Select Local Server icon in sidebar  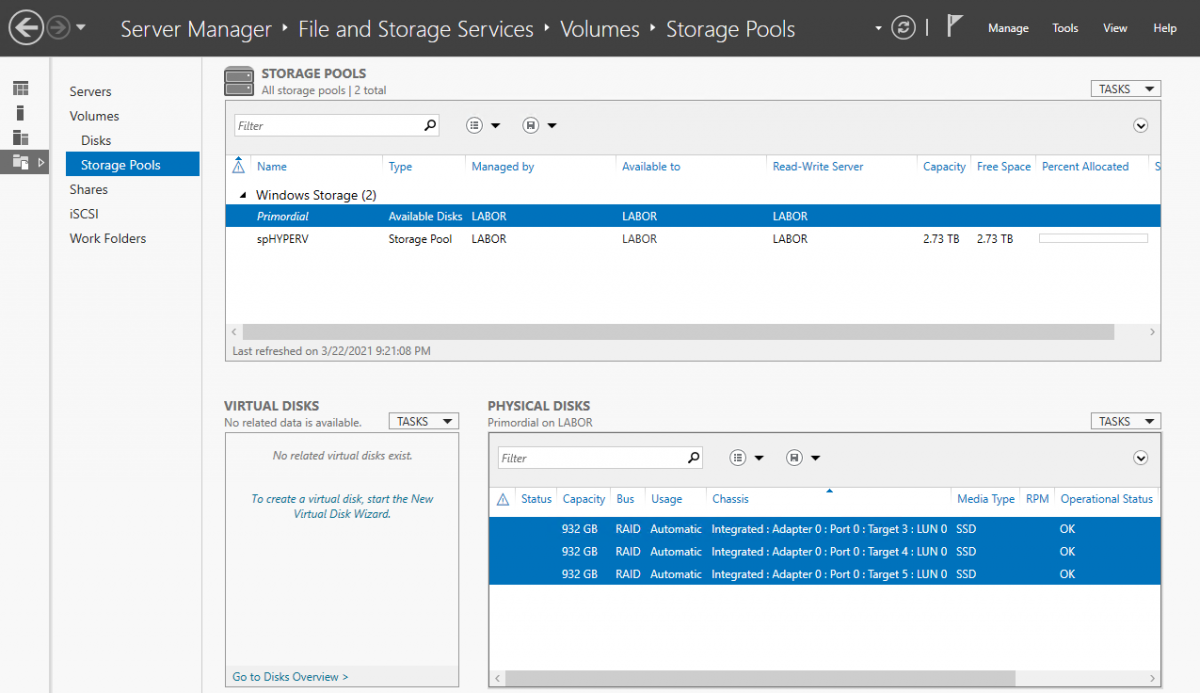[x=21, y=113]
